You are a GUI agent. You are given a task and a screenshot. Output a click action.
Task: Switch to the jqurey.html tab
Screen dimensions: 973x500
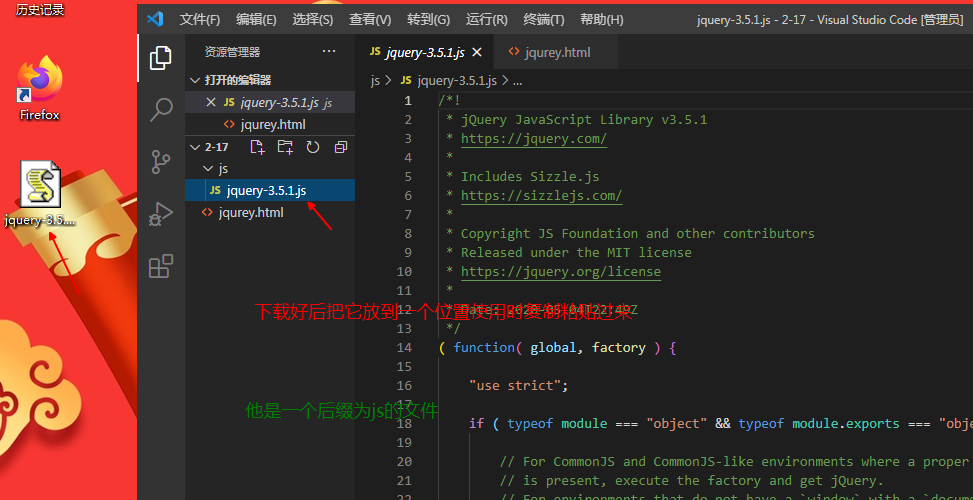(557, 52)
